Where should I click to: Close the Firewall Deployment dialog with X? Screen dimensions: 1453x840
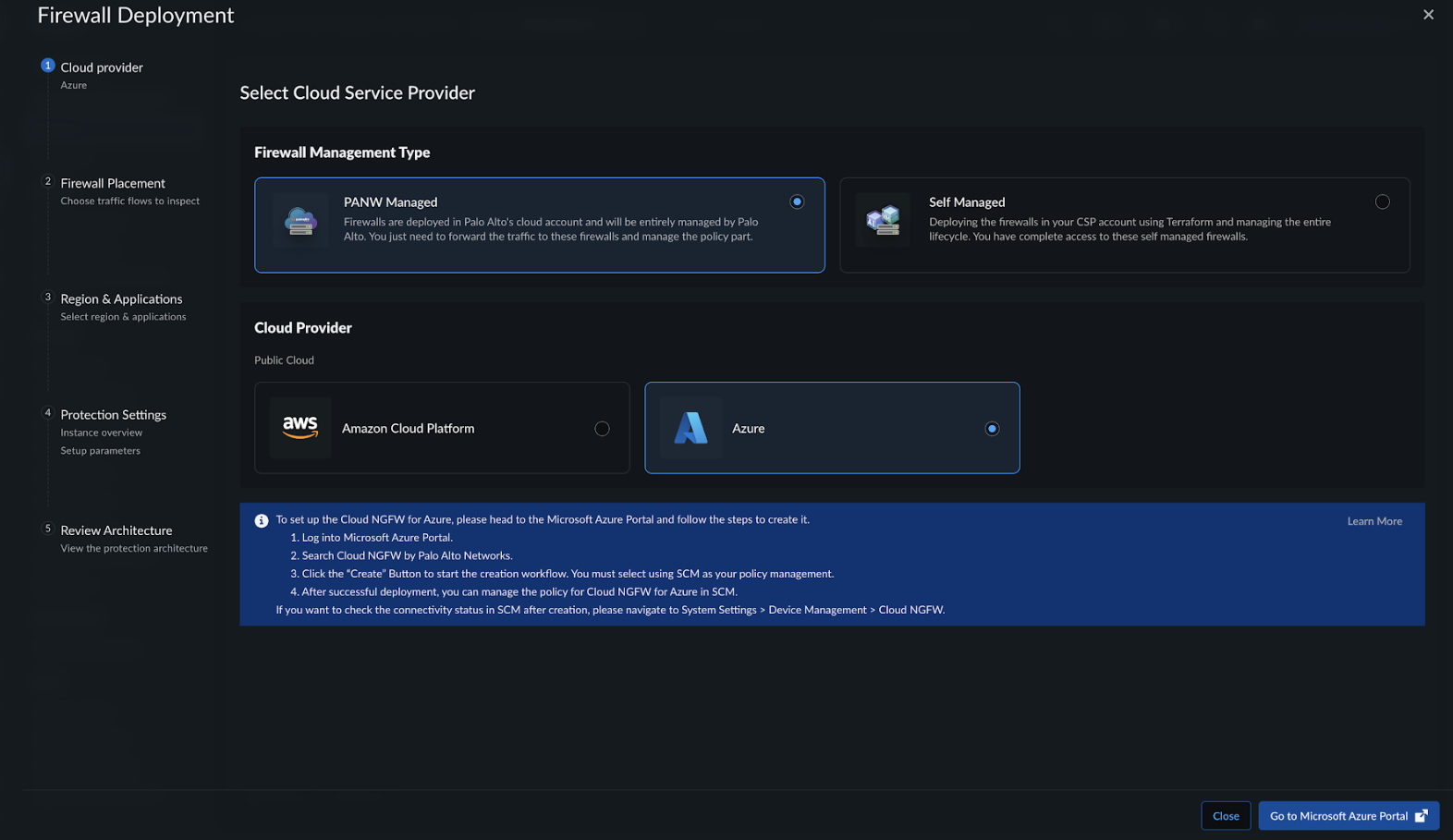point(1428,15)
